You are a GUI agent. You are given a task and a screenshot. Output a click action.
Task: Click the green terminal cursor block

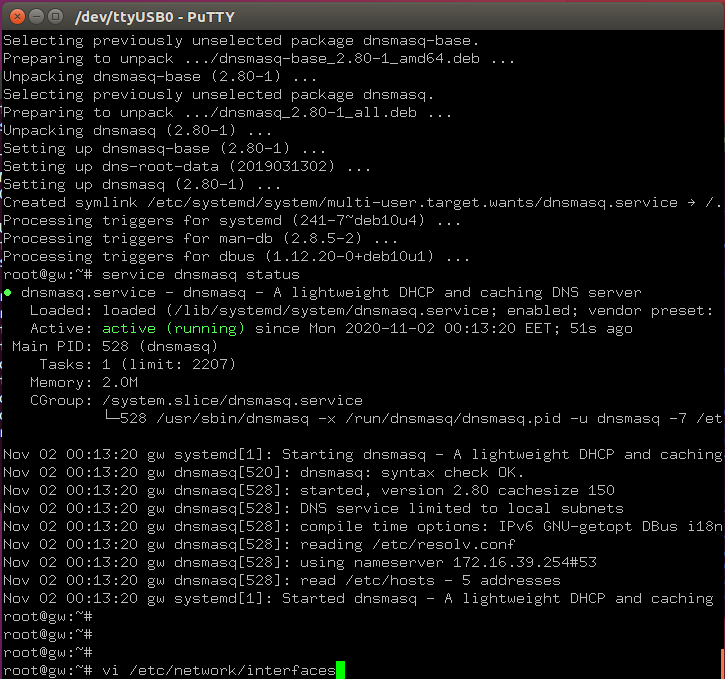pos(340,670)
